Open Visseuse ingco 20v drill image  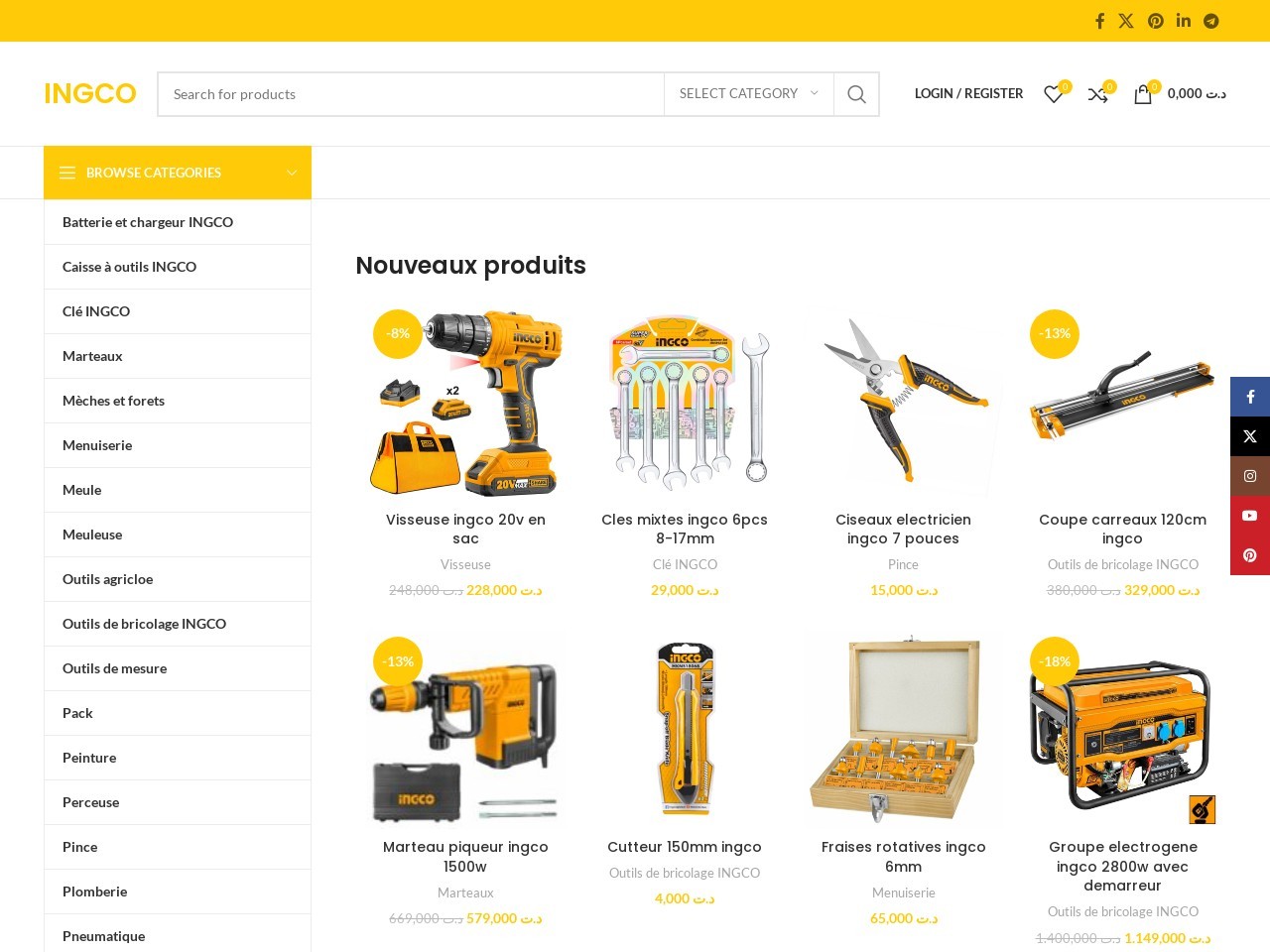(465, 402)
